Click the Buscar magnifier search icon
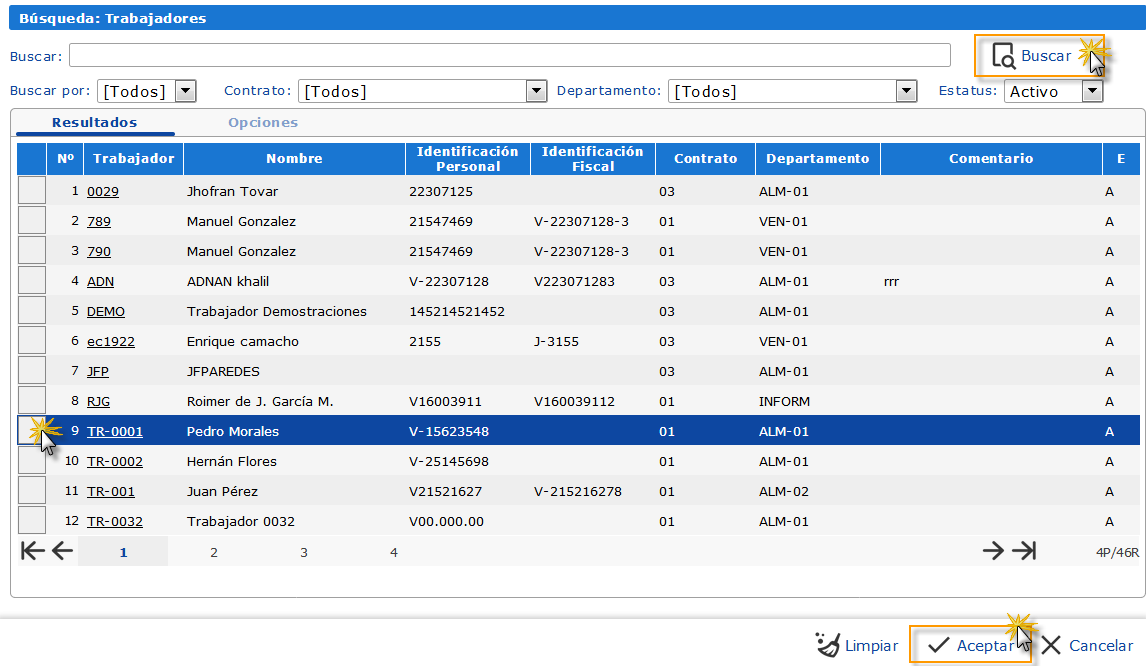Image resolution: width=1146 pixels, height=666 pixels. click(1003, 56)
